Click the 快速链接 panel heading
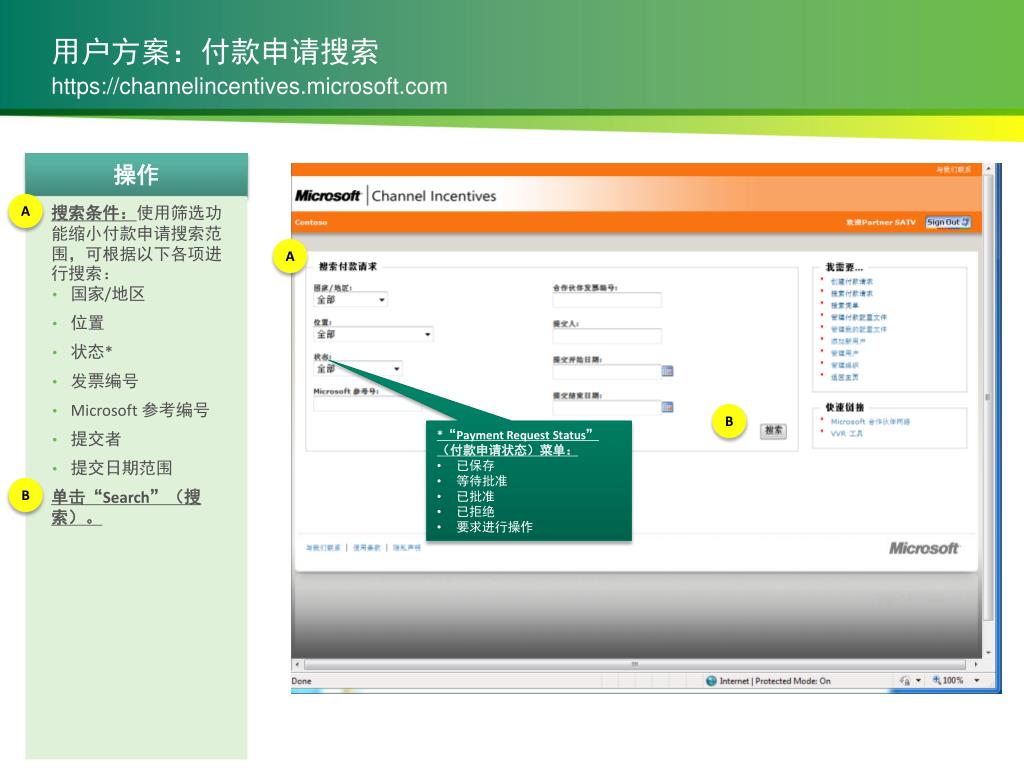 click(x=844, y=407)
